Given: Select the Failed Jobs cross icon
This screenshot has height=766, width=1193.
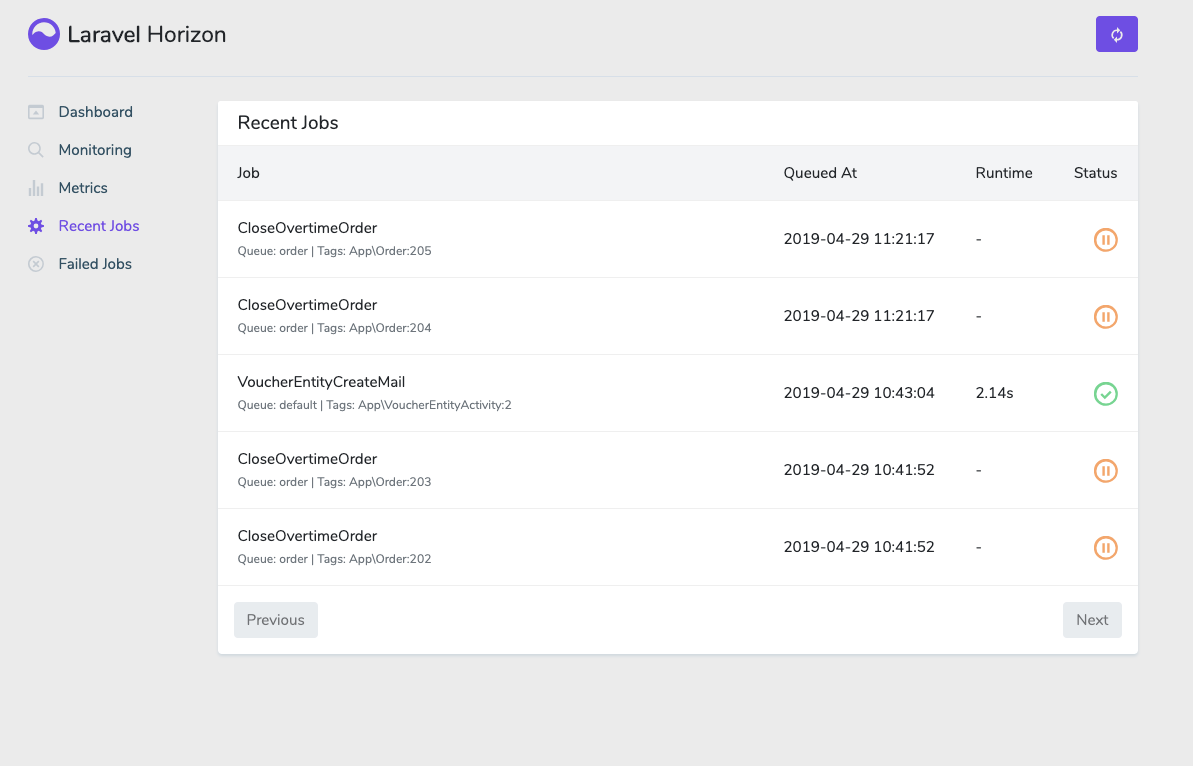Looking at the screenshot, I should 36,263.
